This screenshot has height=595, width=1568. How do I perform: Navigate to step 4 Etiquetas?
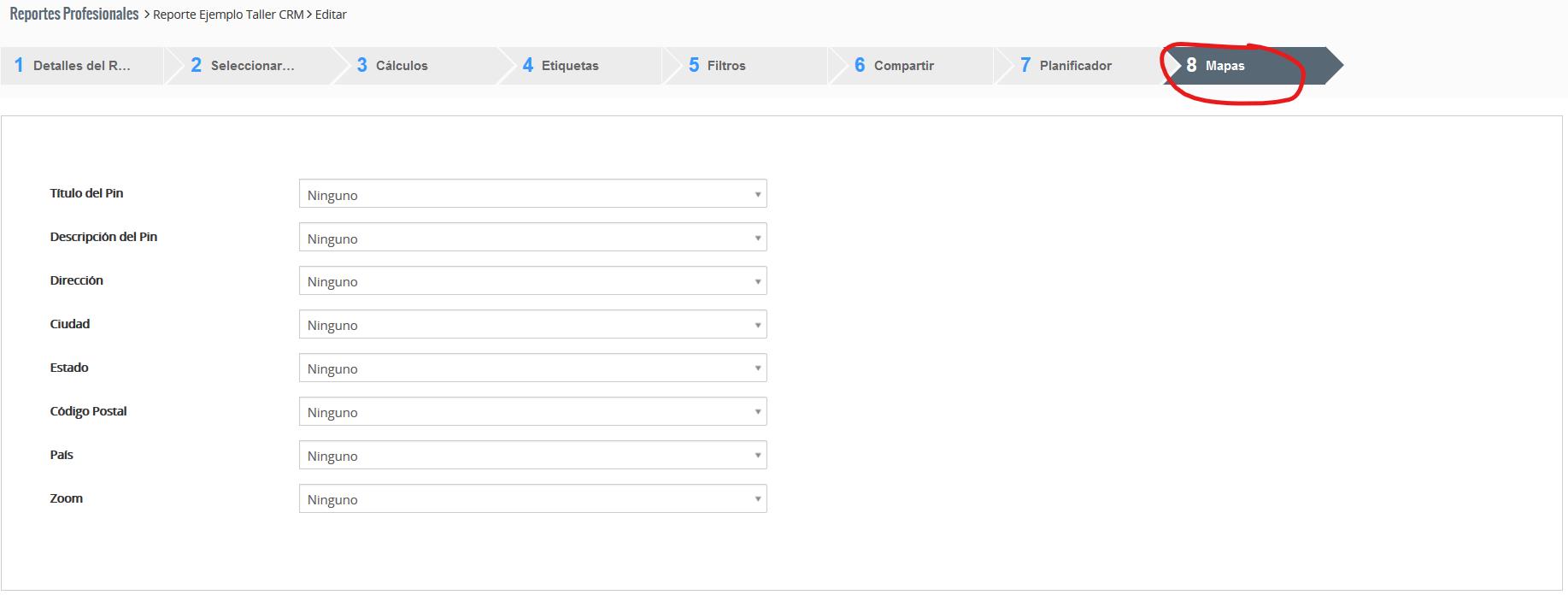(568, 66)
